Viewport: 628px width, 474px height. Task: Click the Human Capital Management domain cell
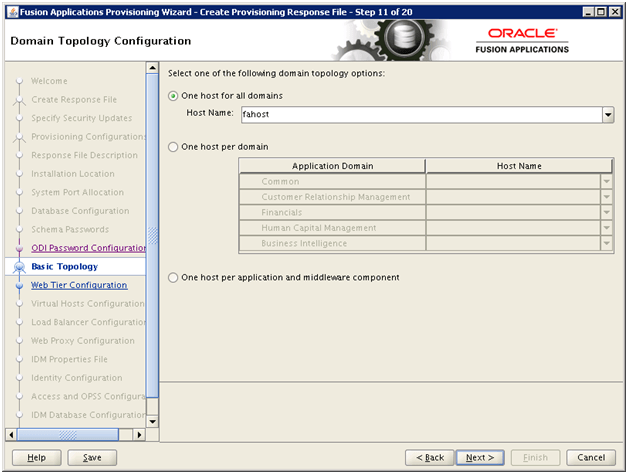pos(332,228)
